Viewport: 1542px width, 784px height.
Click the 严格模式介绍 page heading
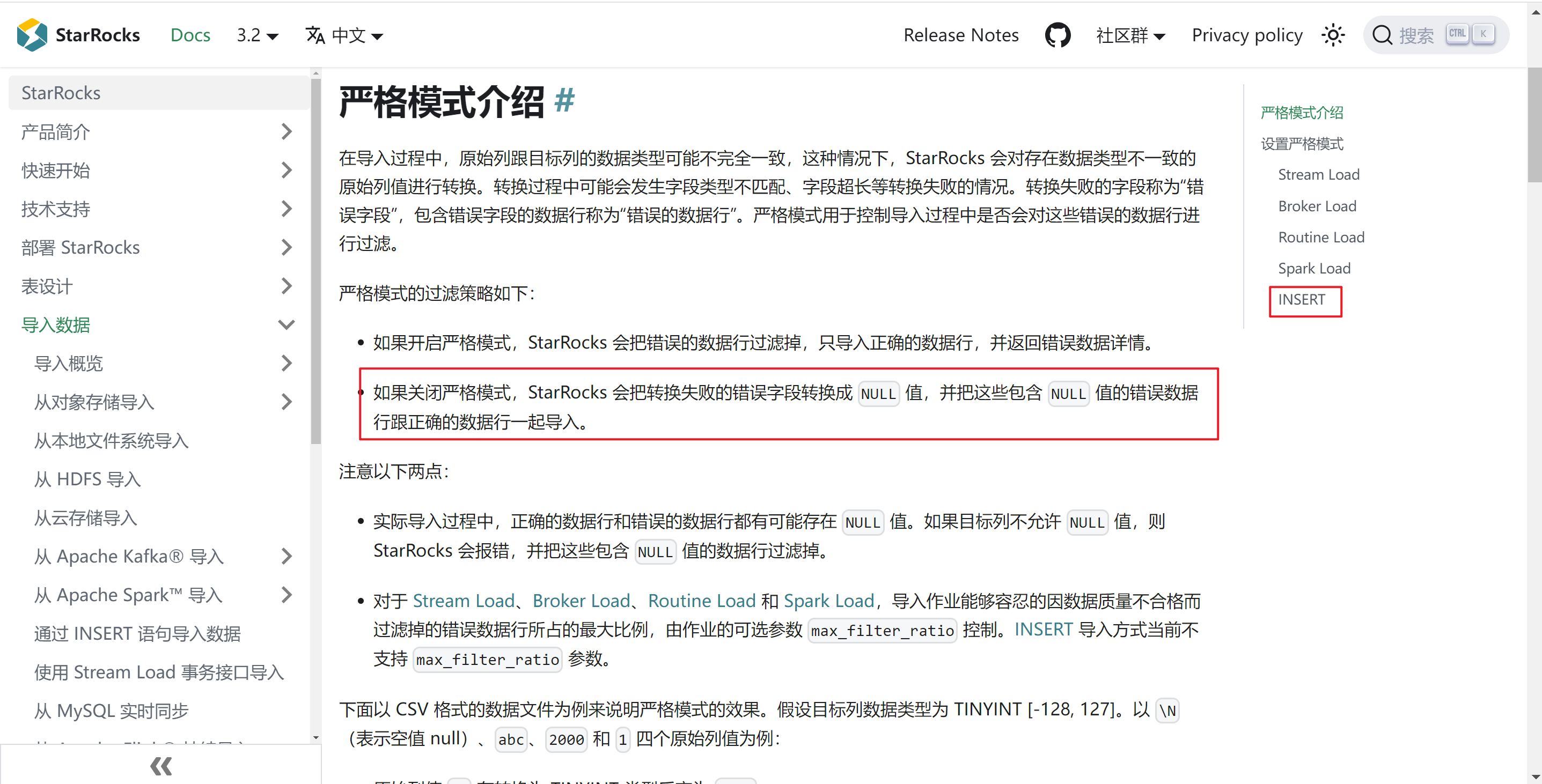click(x=441, y=101)
